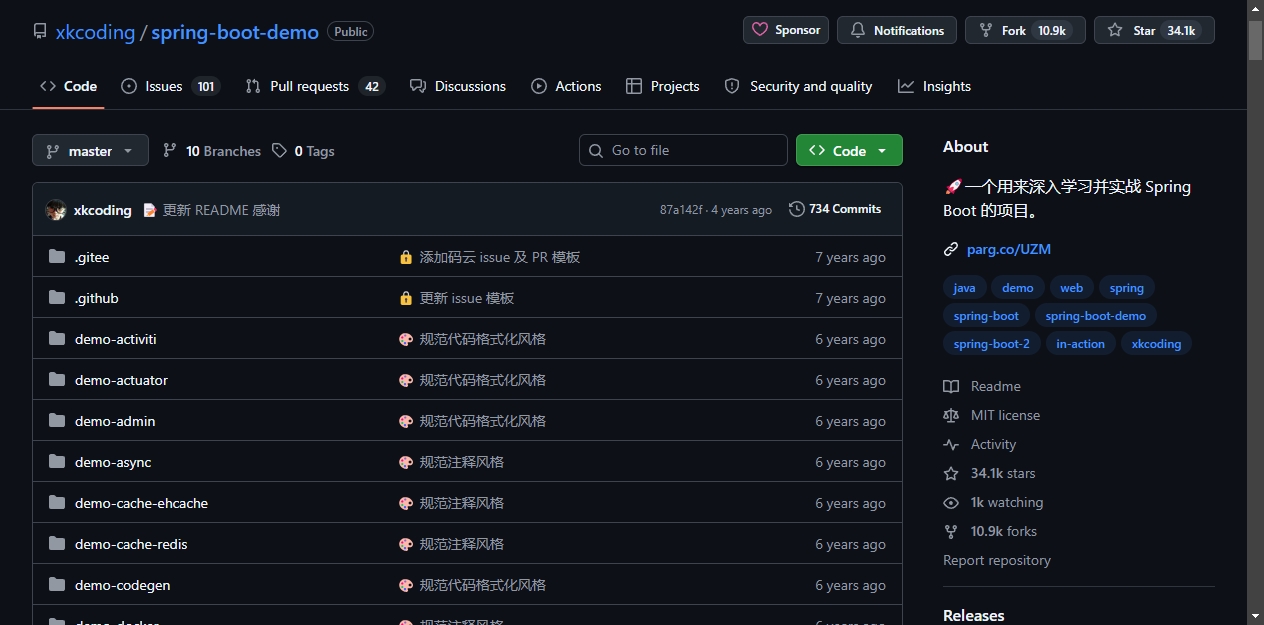Select the spring-boot-2 topic tag
The height and width of the screenshot is (625, 1264).
992,344
